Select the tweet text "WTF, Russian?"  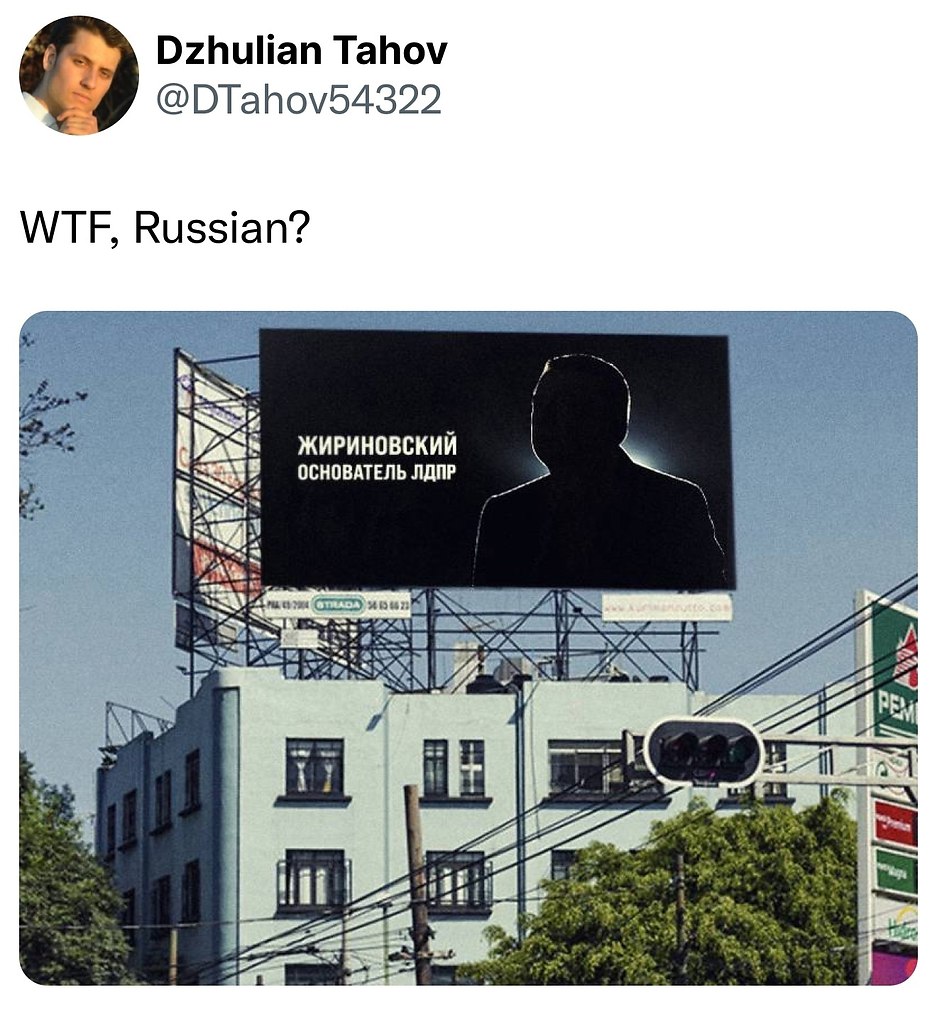[165, 227]
